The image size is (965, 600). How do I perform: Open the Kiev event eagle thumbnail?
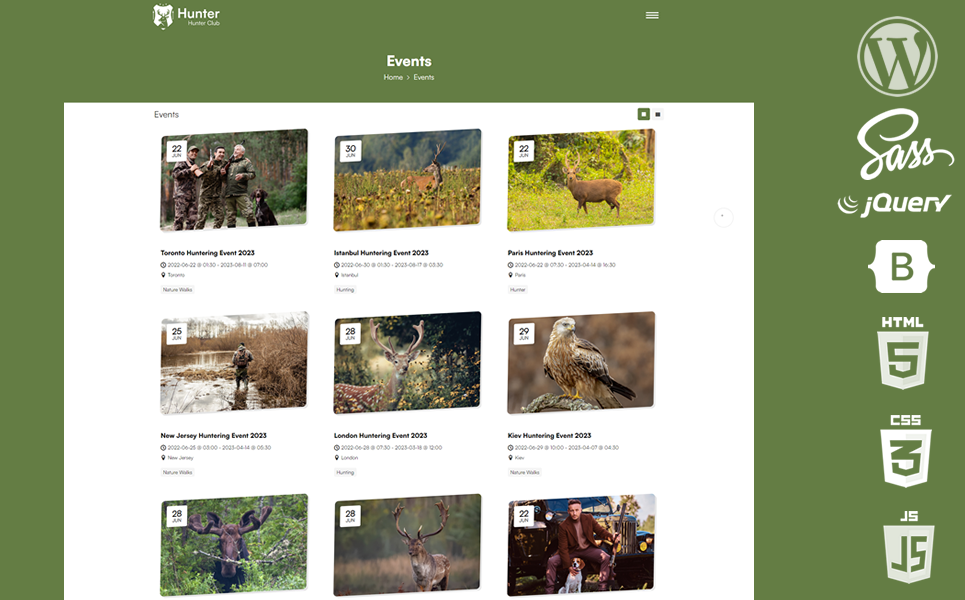pyautogui.click(x=581, y=363)
